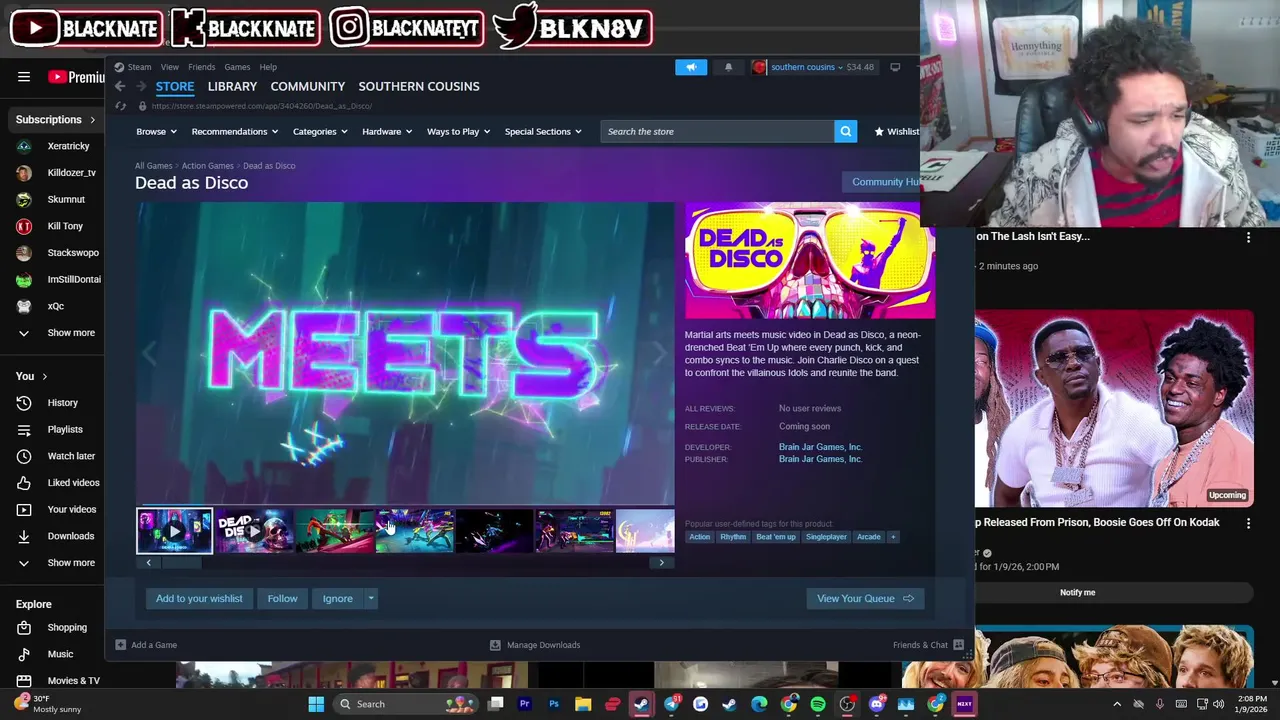
Task: Click the Action Games breadcrumb link
Action: (207, 166)
